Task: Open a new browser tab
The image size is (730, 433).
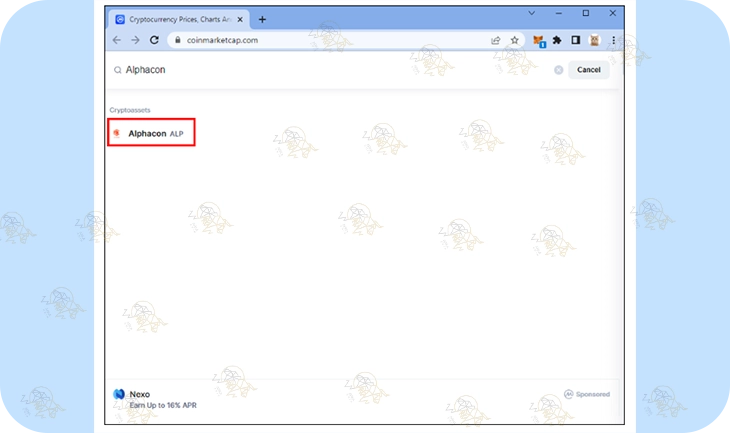Action: click(262, 19)
